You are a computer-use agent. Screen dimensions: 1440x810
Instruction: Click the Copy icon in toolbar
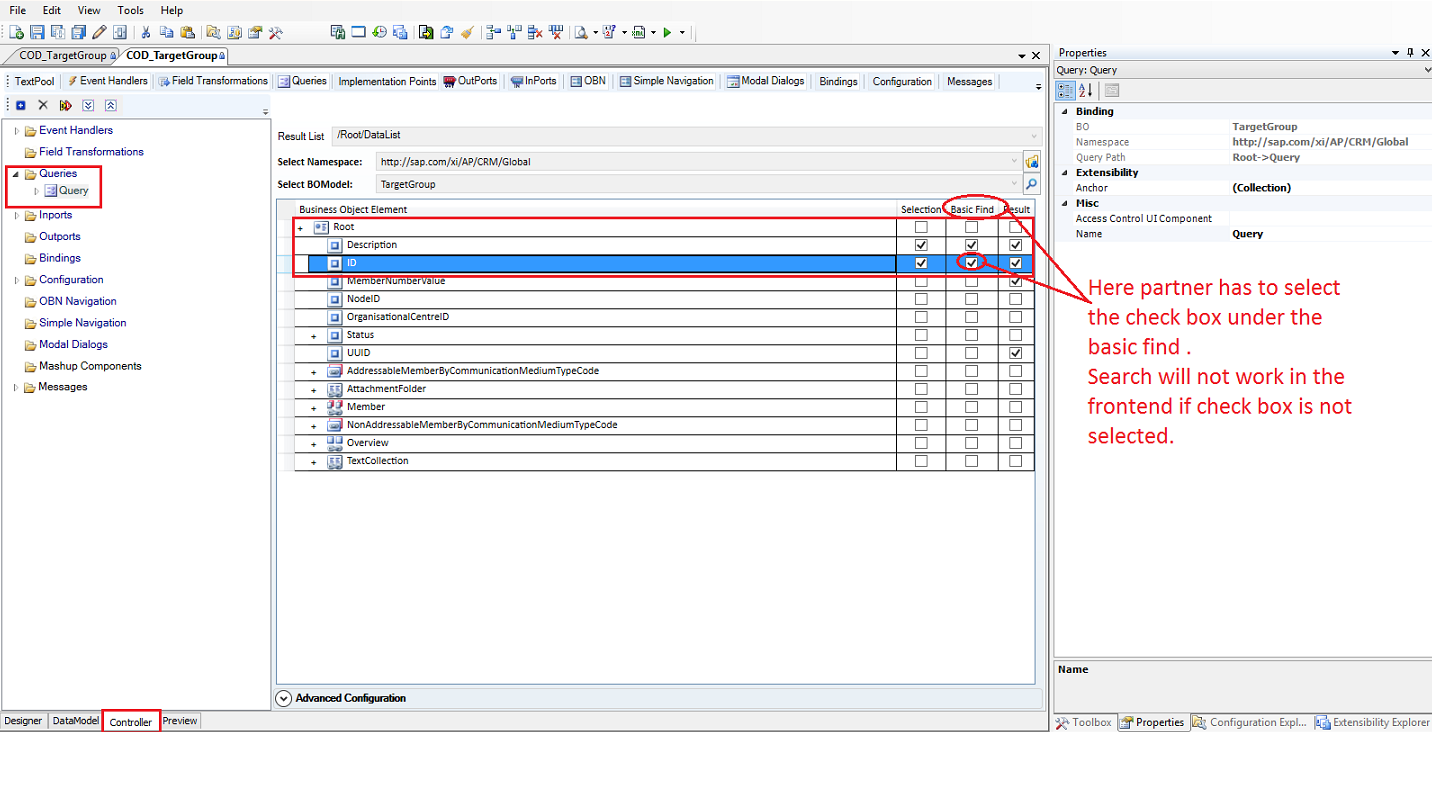(166, 32)
